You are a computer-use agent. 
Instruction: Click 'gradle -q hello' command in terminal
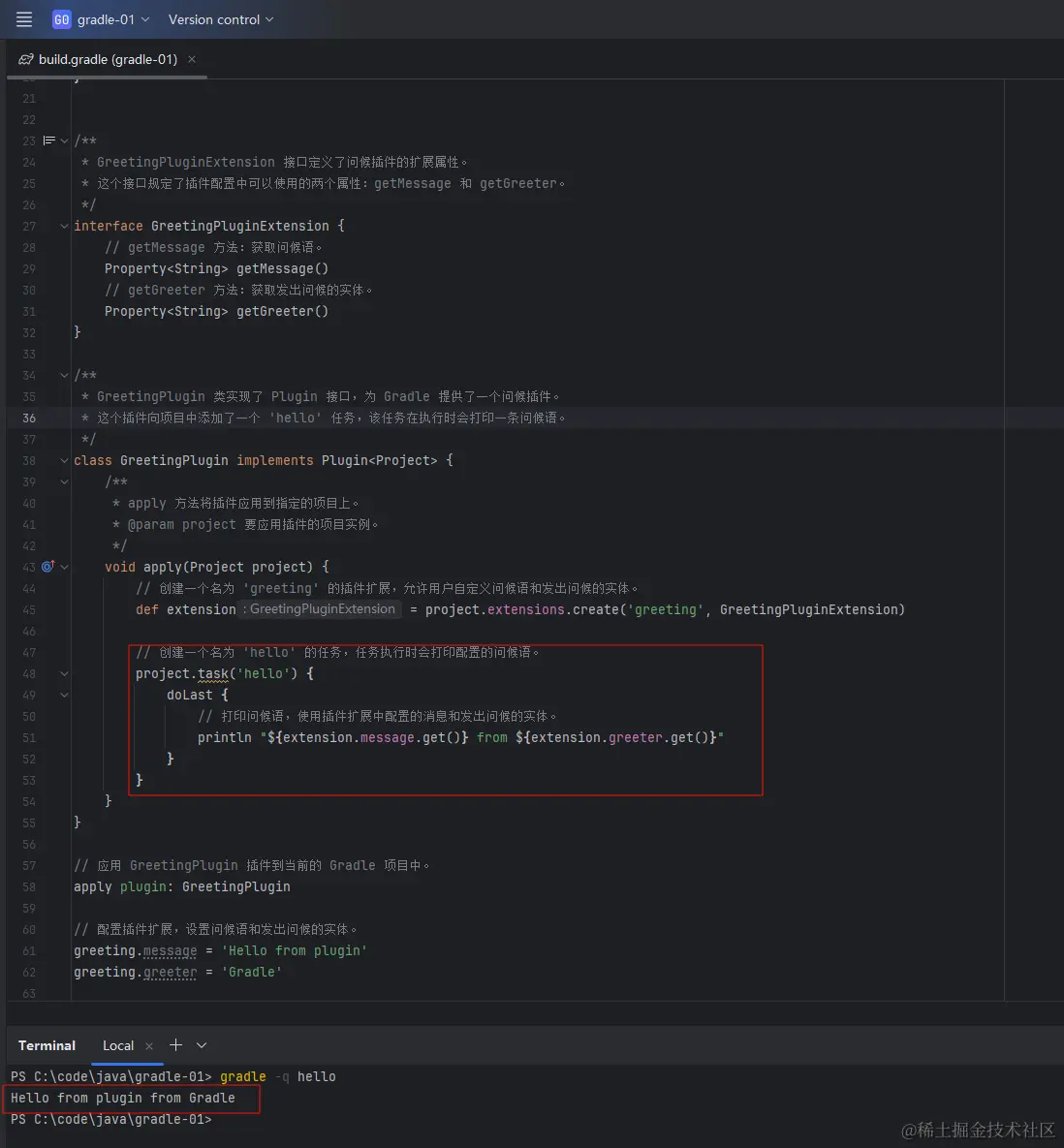tap(277, 1076)
